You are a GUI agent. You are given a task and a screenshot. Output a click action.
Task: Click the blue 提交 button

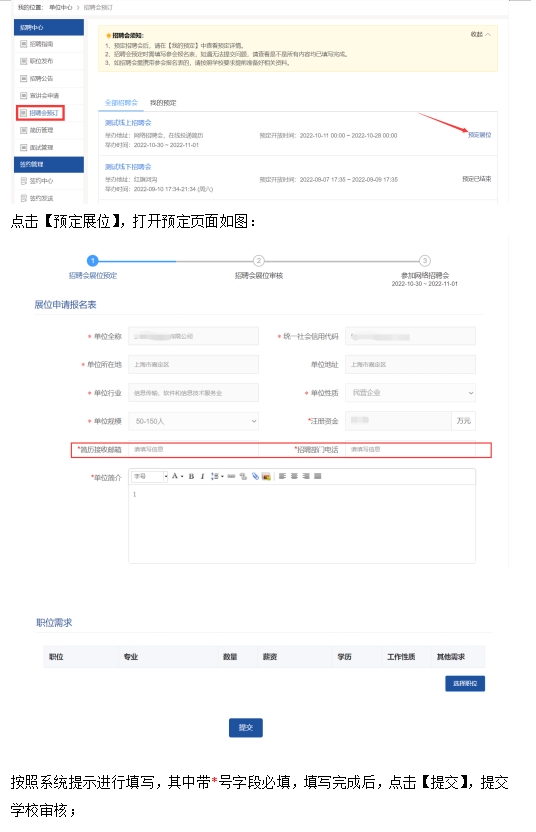[x=246, y=727]
